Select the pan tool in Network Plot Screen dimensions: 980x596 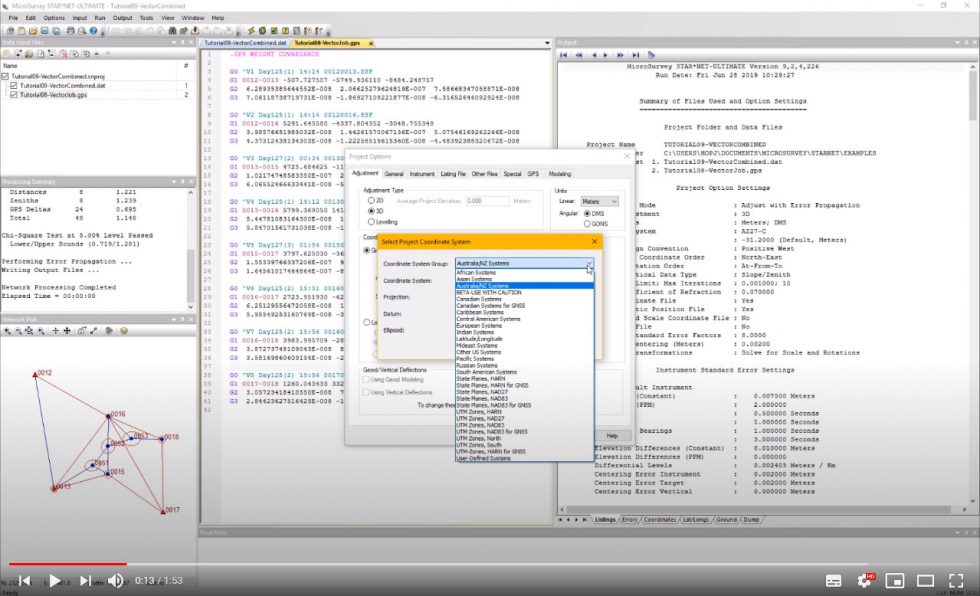coord(66,331)
